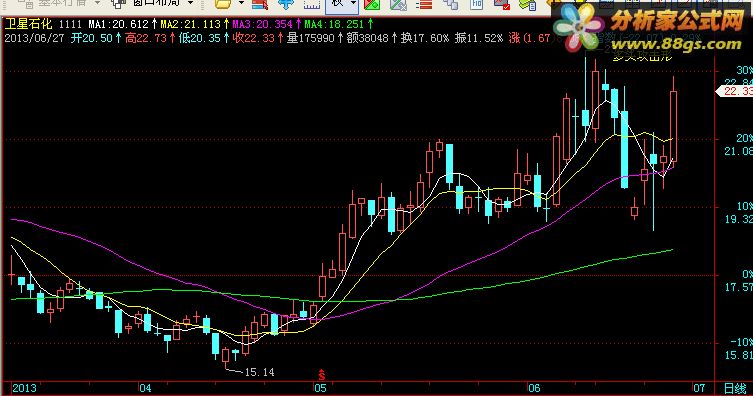
Task: Switch to the 日线 daily period label
Action: (735, 388)
